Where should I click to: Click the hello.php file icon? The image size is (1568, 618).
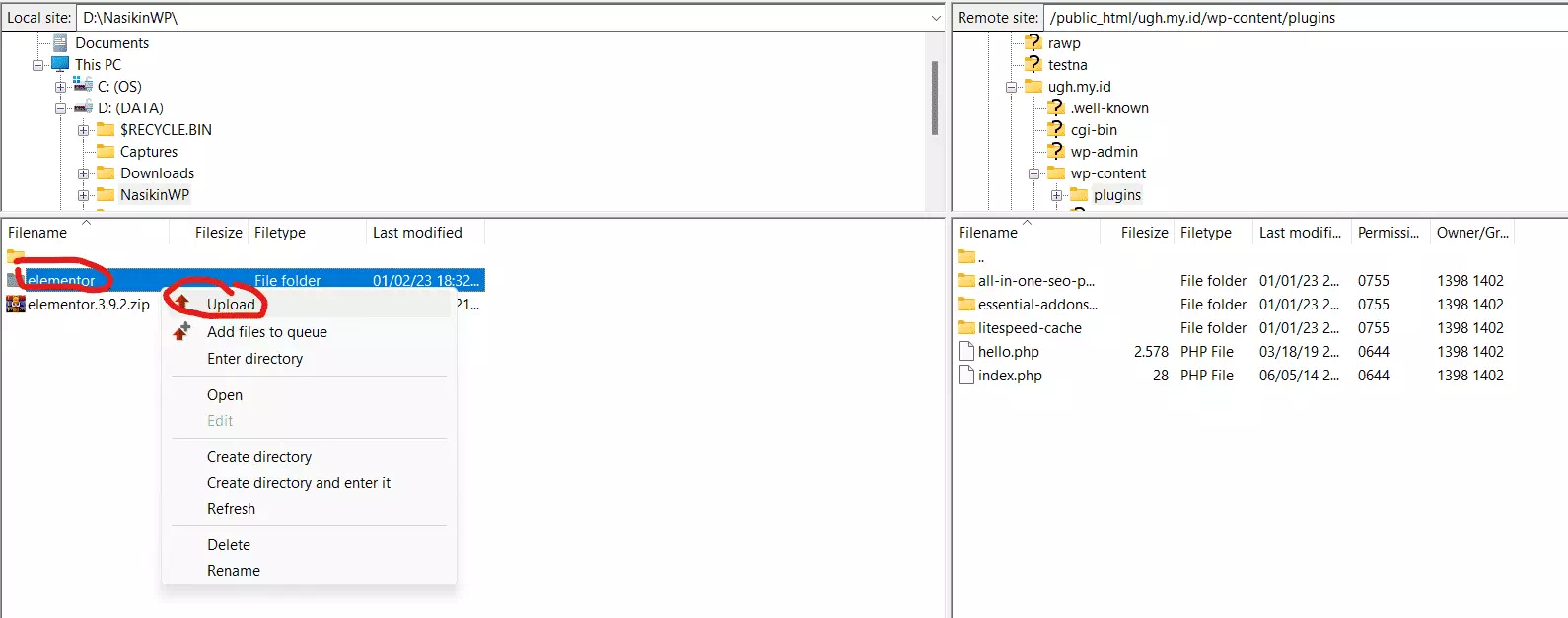(x=966, y=351)
